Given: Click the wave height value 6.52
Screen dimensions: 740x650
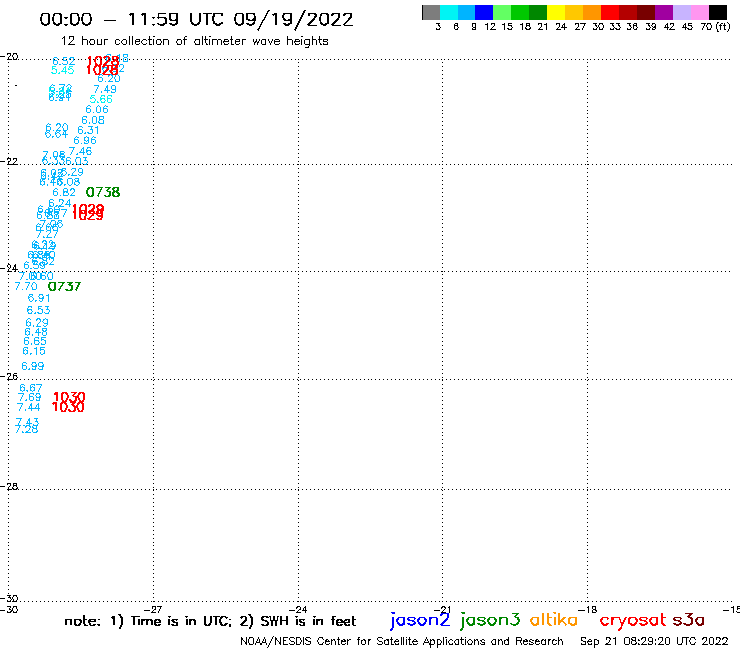Looking at the screenshot, I should (x=64, y=61).
